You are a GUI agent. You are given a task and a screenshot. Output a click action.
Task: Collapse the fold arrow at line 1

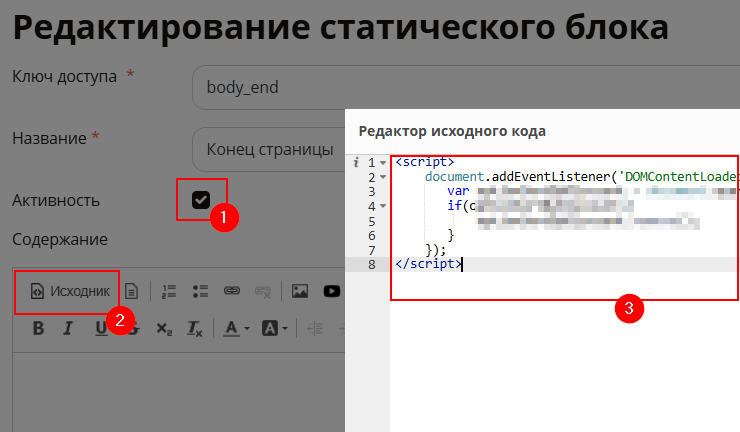(x=383, y=163)
